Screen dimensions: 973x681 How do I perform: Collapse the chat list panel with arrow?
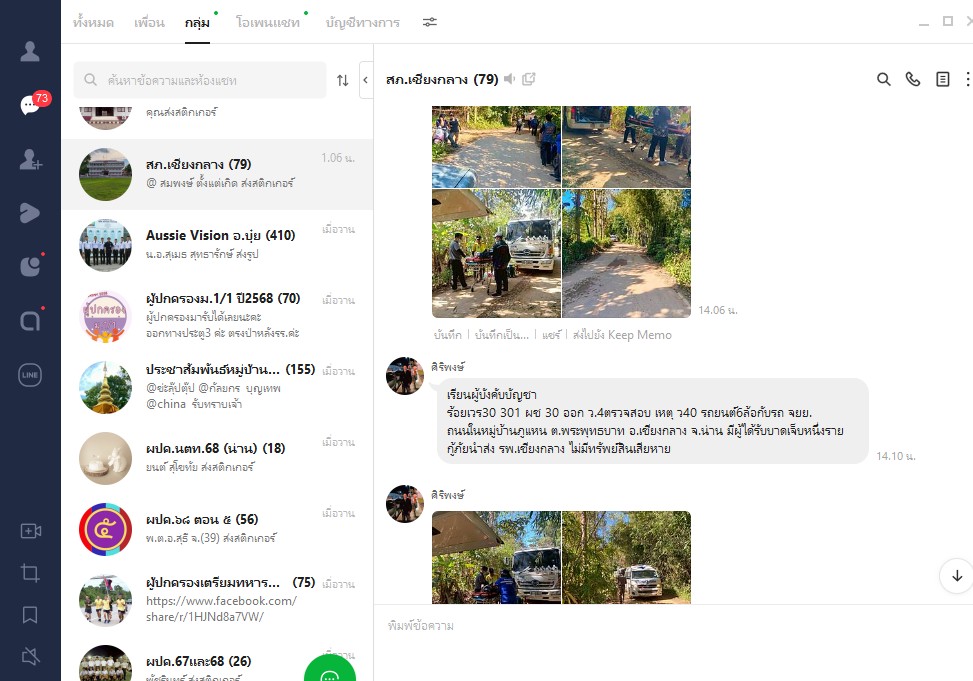click(x=365, y=80)
